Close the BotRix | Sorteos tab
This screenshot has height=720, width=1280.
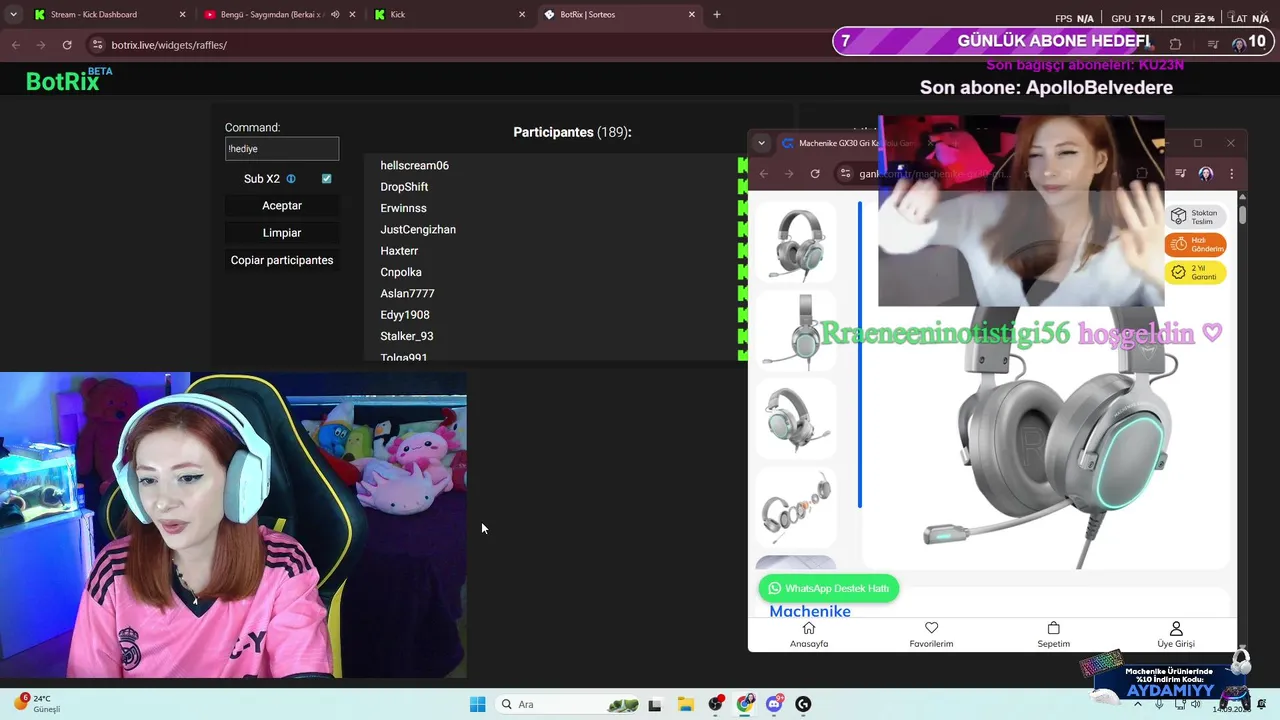692,14
